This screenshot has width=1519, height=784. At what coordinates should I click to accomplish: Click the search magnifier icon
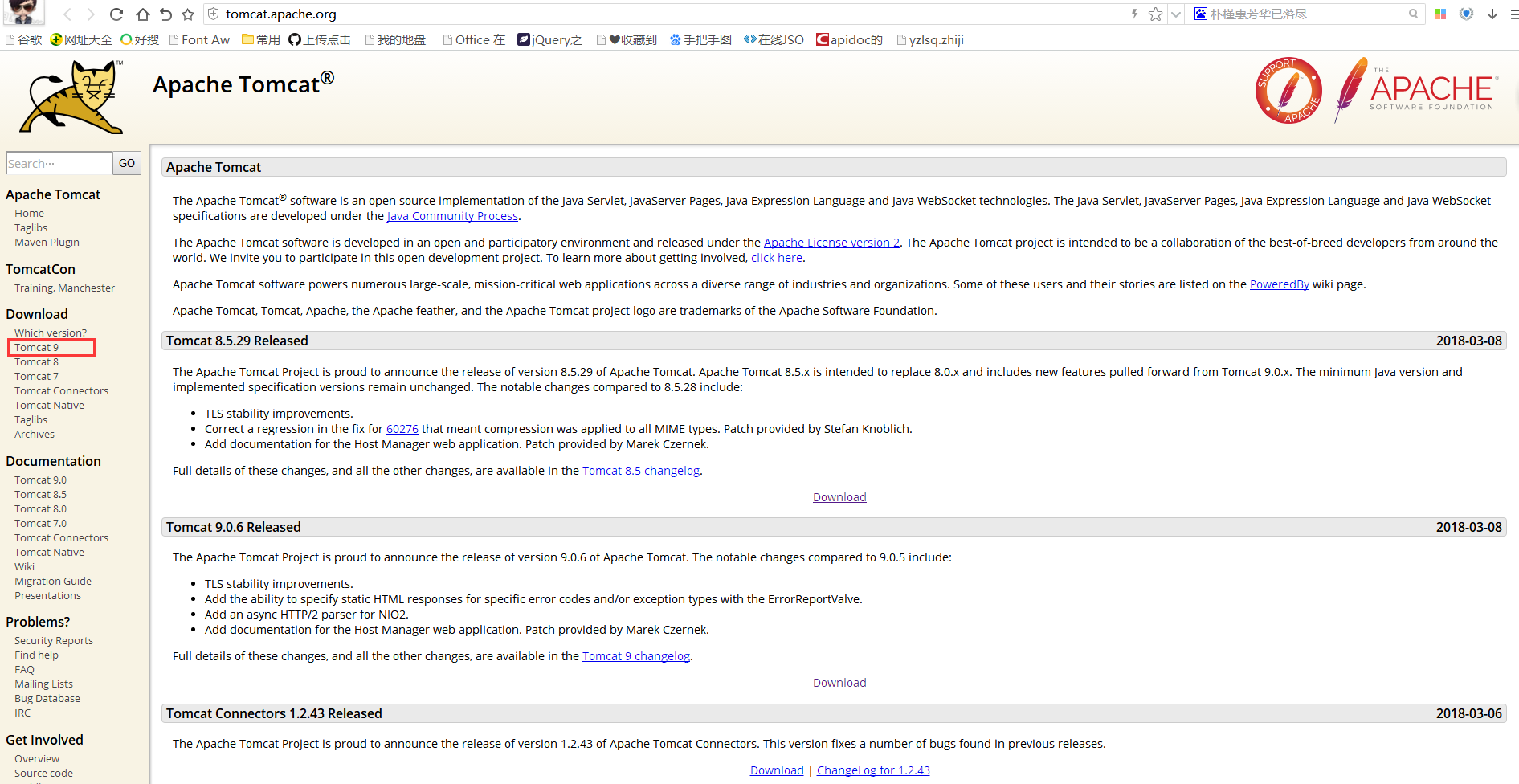pyautogui.click(x=1413, y=14)
